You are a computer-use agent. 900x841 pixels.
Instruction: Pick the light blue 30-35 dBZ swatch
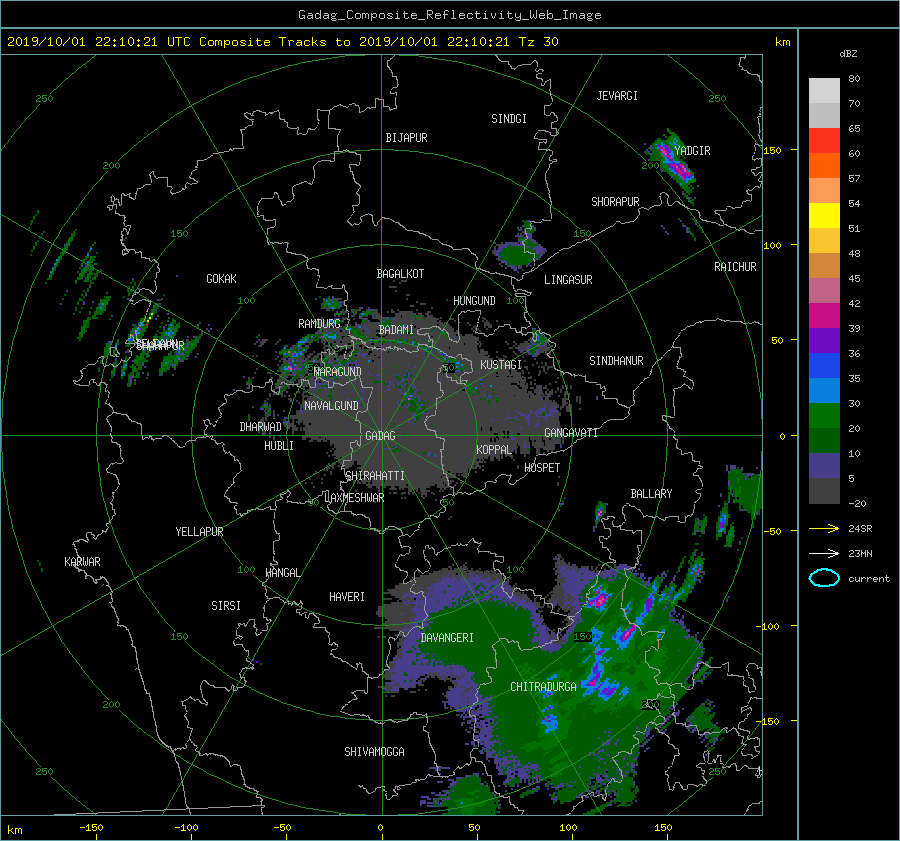(x=824, y=390)
